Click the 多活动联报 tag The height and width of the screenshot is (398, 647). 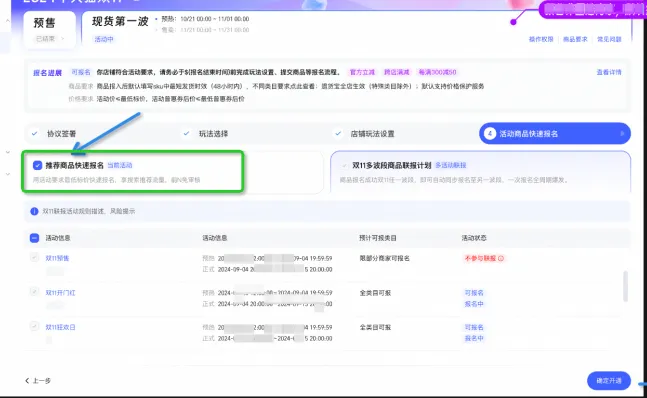click(x=451, y=165)
